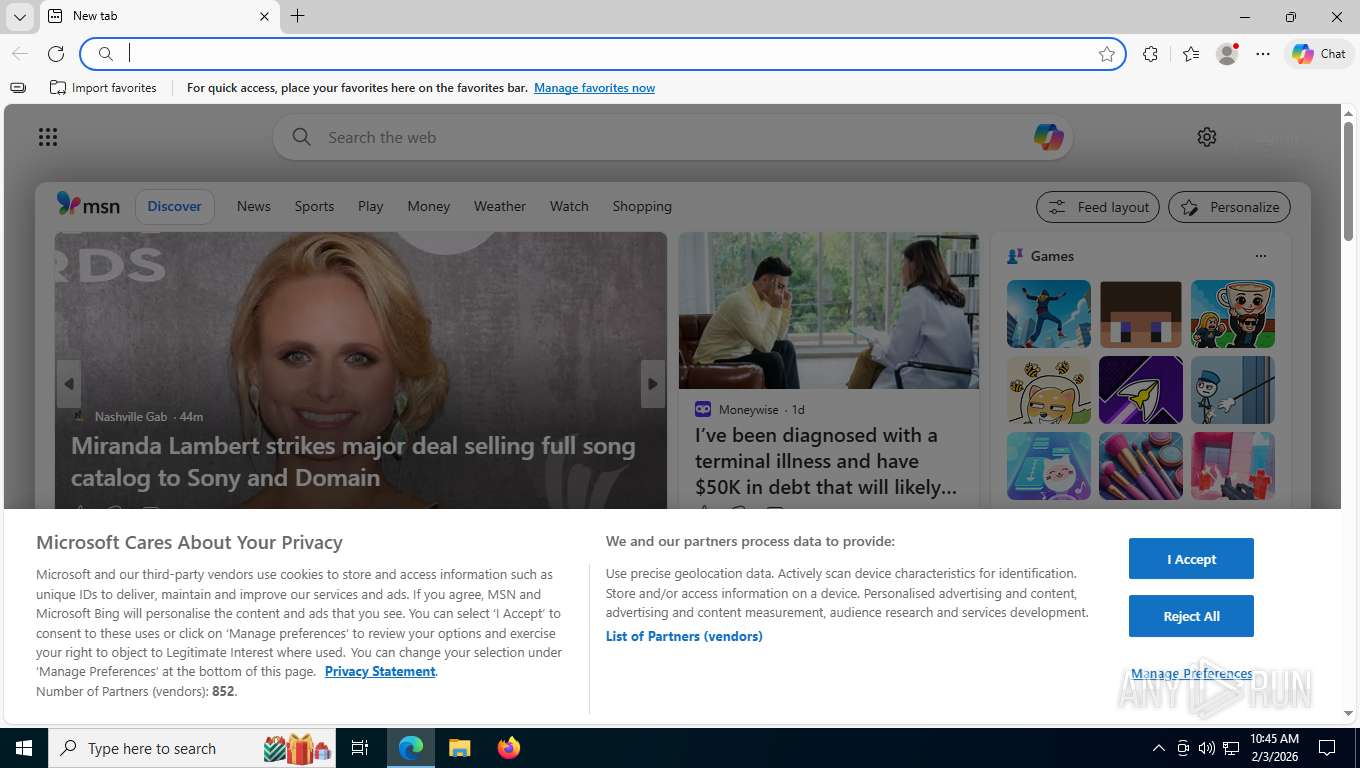Screen dimensions: 1360x768
Task: Open the piano tiles game thumbnail
Action: (1049, 466)
